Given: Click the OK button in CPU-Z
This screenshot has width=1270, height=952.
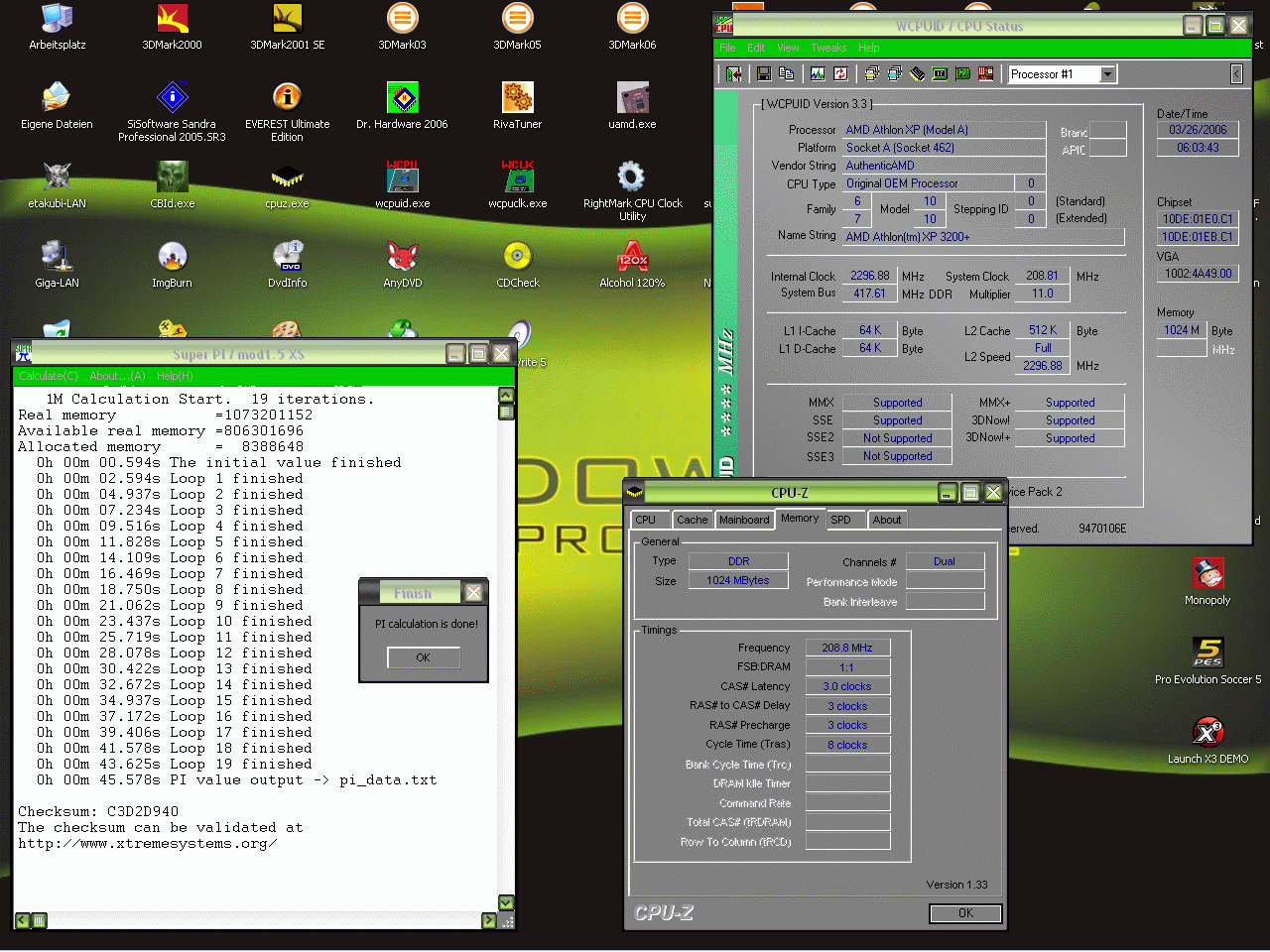Looking at the screenshot, I should click(965, 913).
